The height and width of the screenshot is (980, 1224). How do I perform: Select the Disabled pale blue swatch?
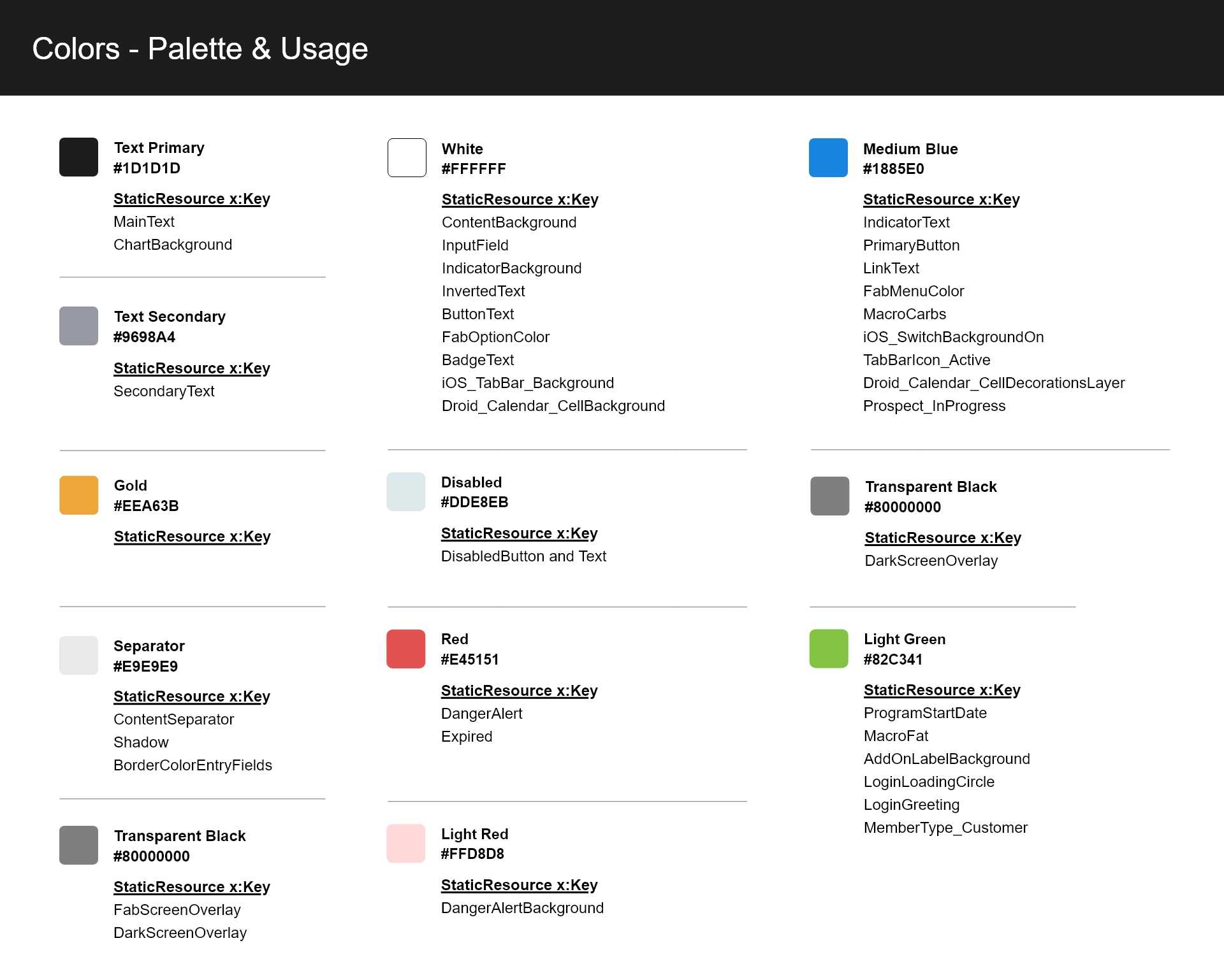[x=405, y=491]
